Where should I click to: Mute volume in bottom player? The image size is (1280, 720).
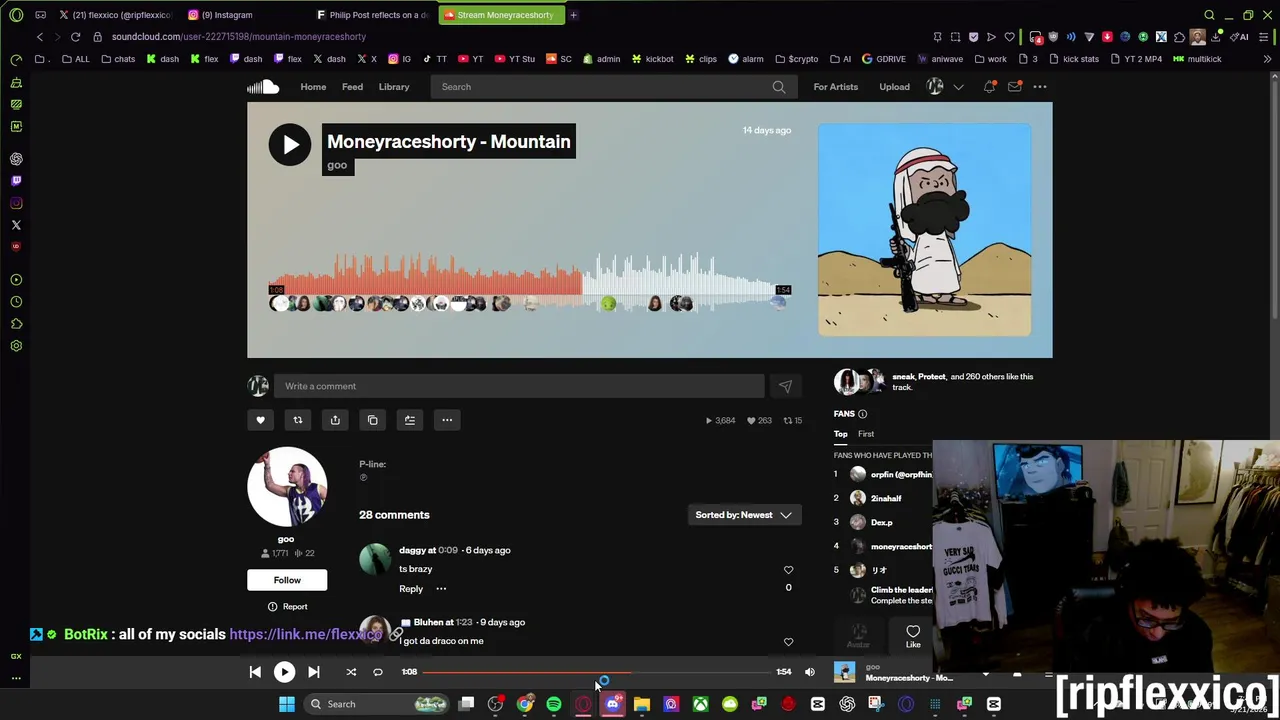point(810,672)
